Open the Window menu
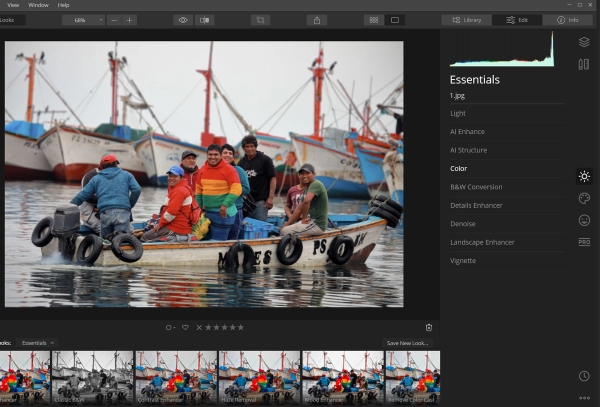 (x=38, y=5)
